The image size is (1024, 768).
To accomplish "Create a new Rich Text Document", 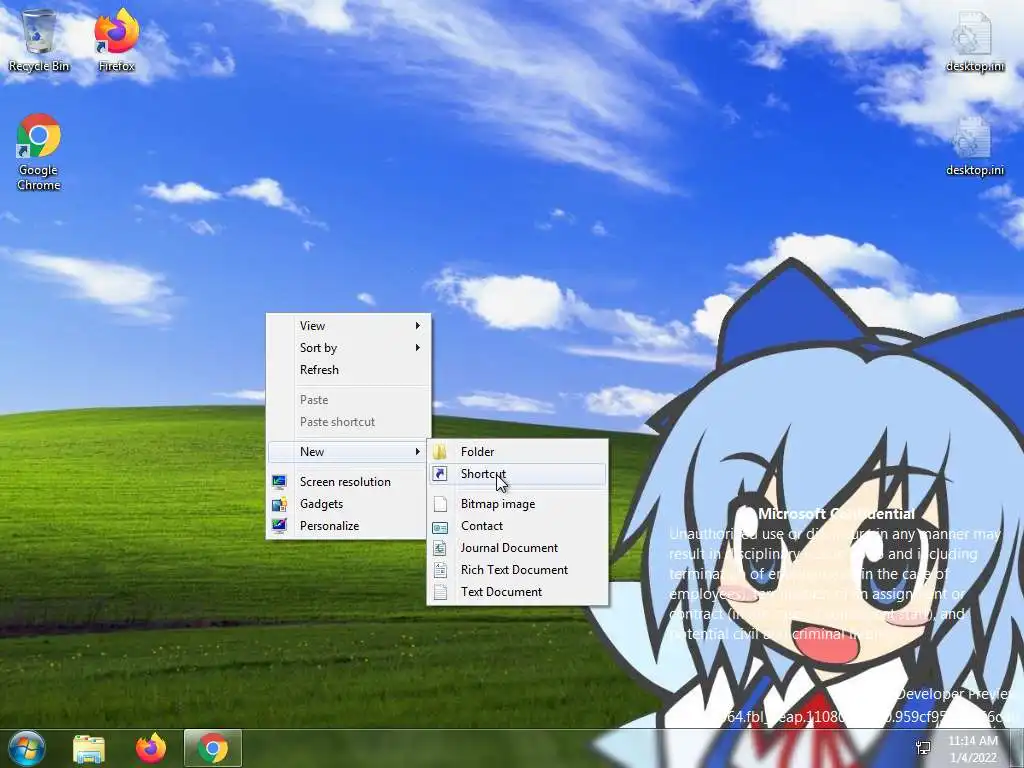I will click(x=518, y=569).
